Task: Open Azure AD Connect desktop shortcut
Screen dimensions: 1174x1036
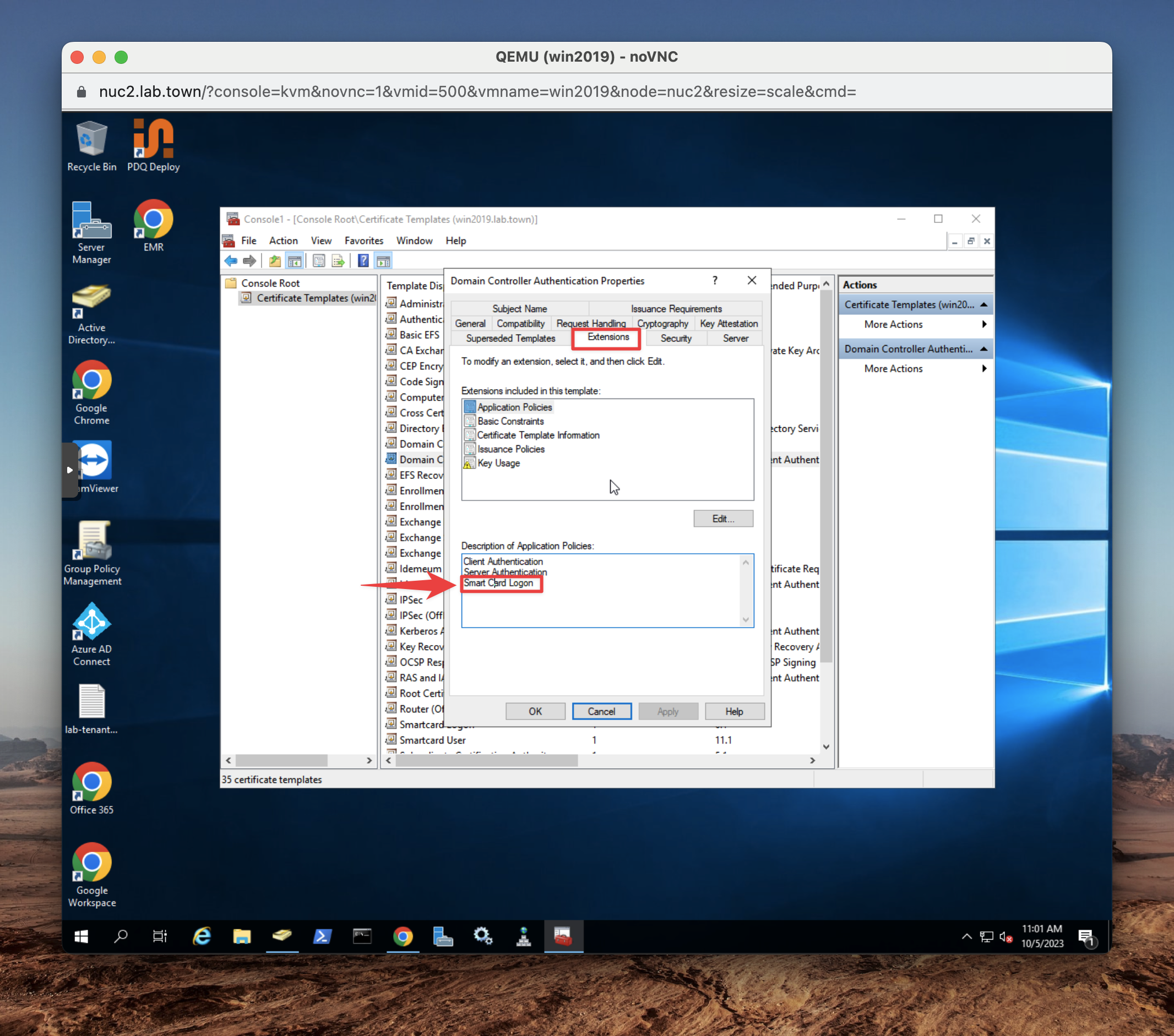Action: click(x=91, y=635)
